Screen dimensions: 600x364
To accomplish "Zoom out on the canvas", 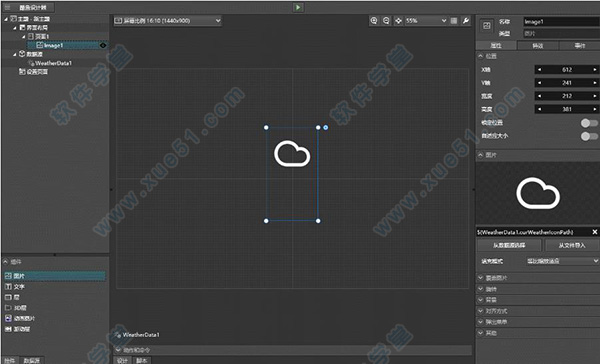I will click(x=386, y=21).
